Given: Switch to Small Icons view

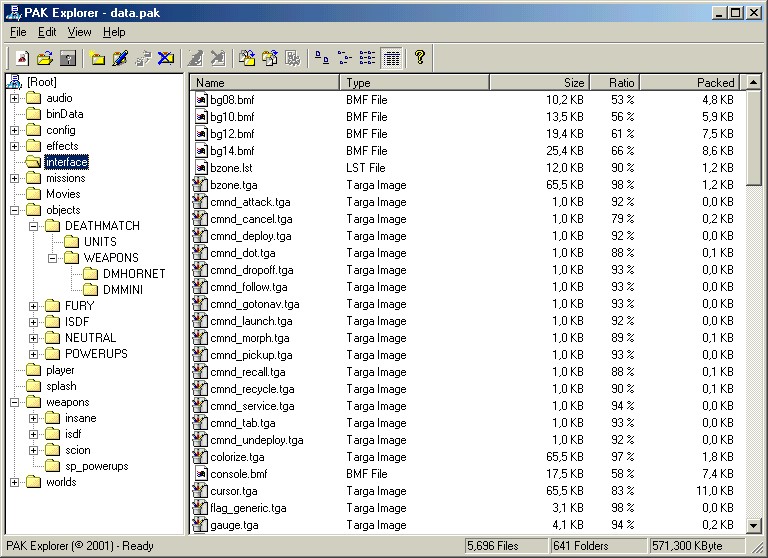Looking at the screenshot, I should click(x=345, y=58).
